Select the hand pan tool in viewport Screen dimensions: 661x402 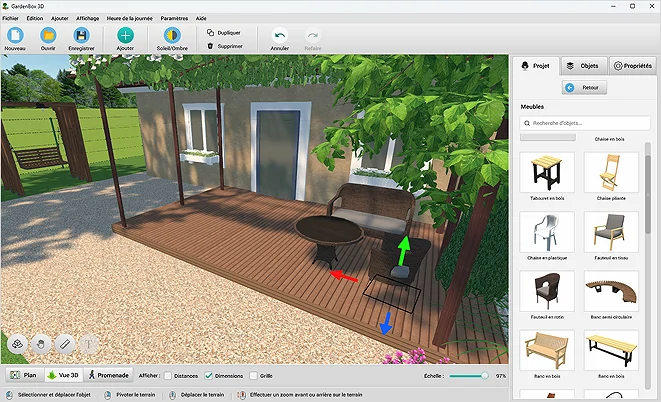coord(40,344)
